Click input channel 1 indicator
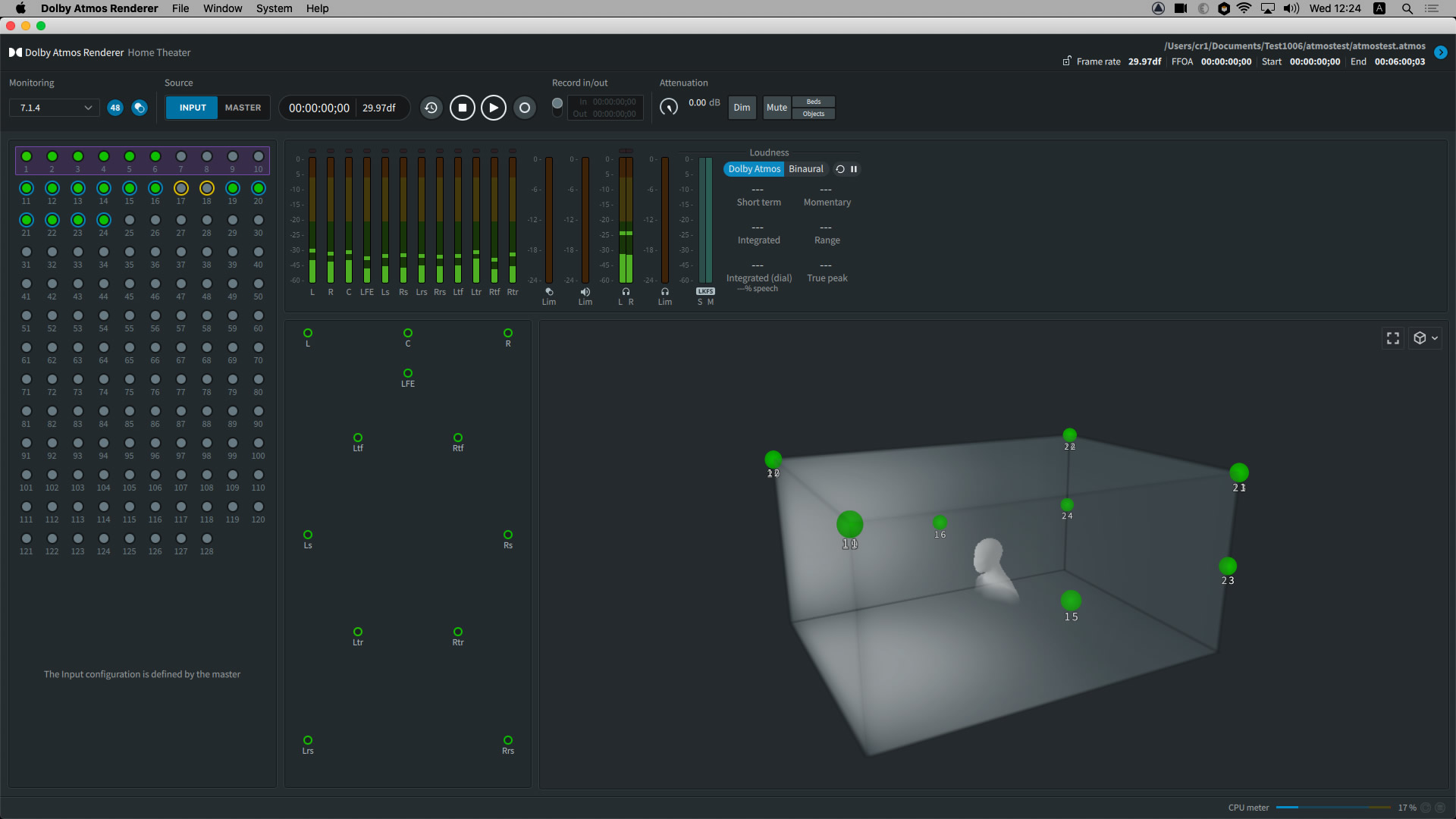 (x=27, y=156)
